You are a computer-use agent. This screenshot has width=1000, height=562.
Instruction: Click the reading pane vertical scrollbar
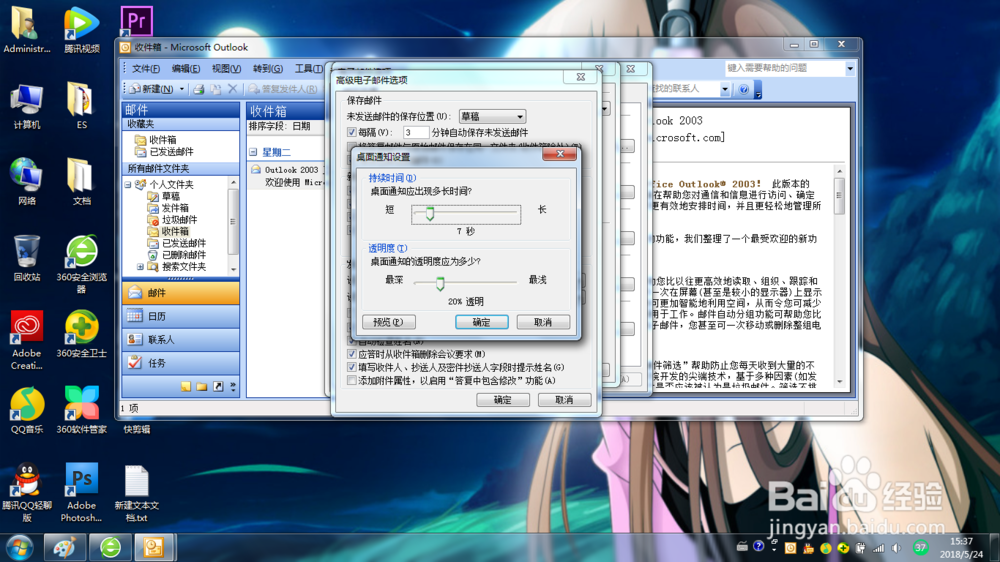pyautogui.click(x=839, y=276)
